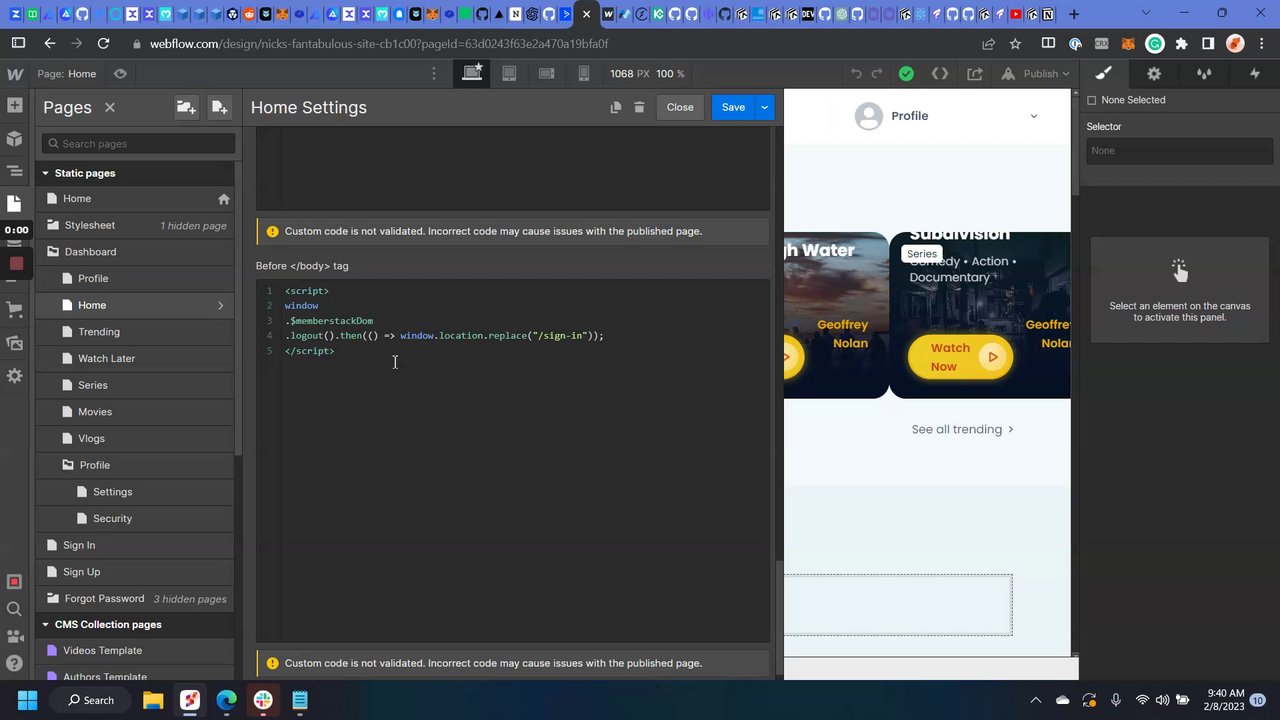Close the Pages panel
1280x720 pixels.
pos(110,107)
